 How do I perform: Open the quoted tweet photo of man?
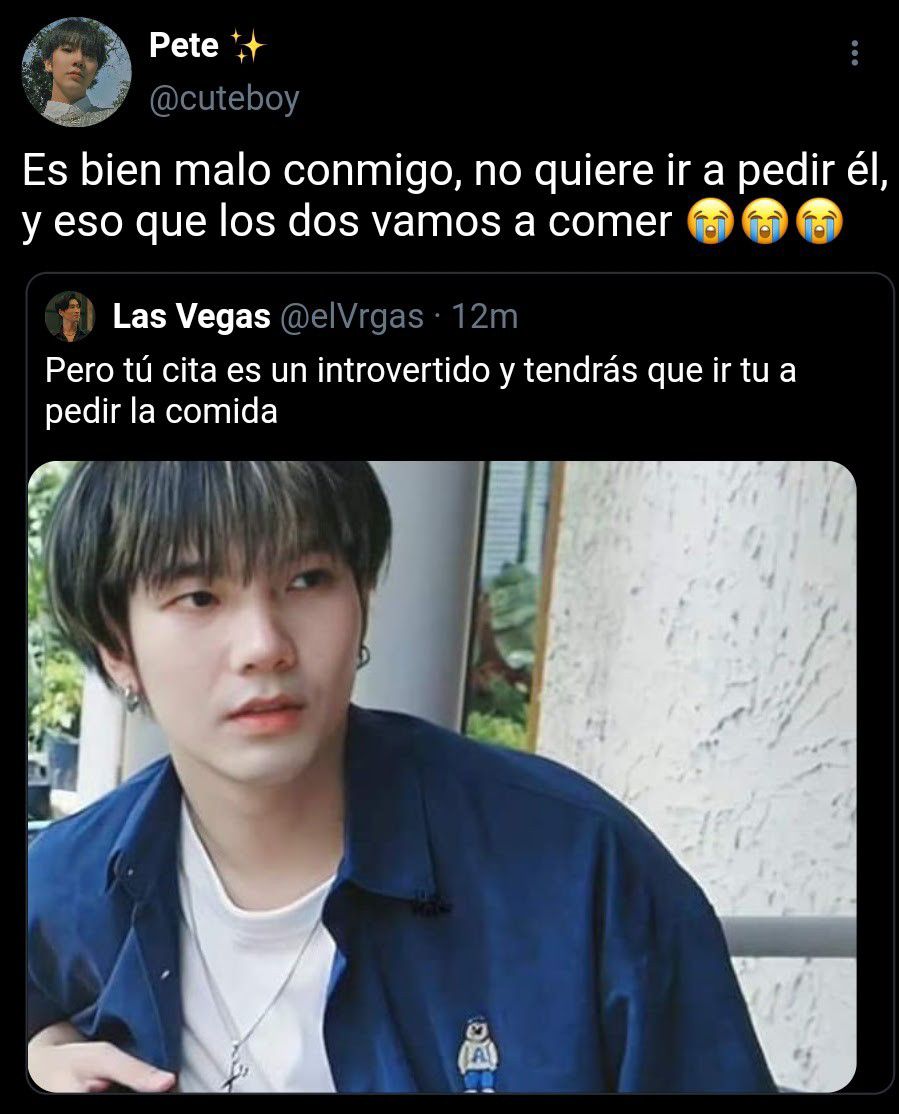coord(442,777)
